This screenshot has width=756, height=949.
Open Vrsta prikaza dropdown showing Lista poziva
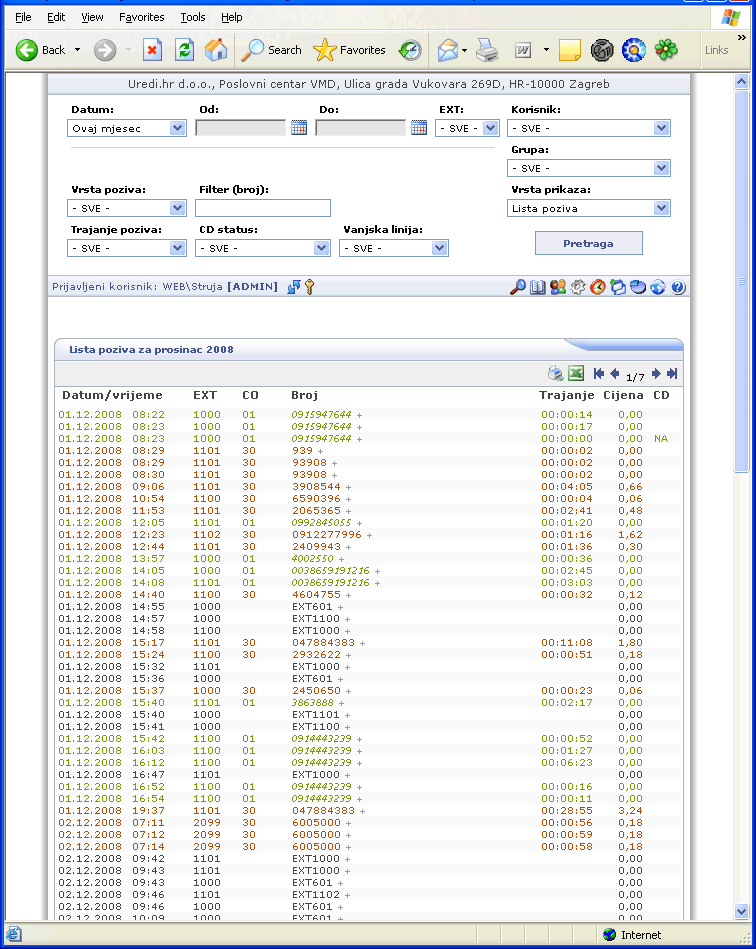(x=588, y=208)
